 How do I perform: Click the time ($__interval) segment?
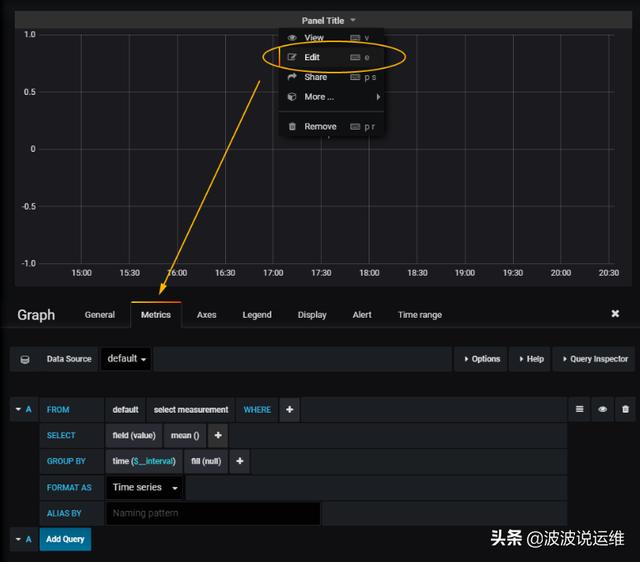pyautogui.click(x=144, y=461)
